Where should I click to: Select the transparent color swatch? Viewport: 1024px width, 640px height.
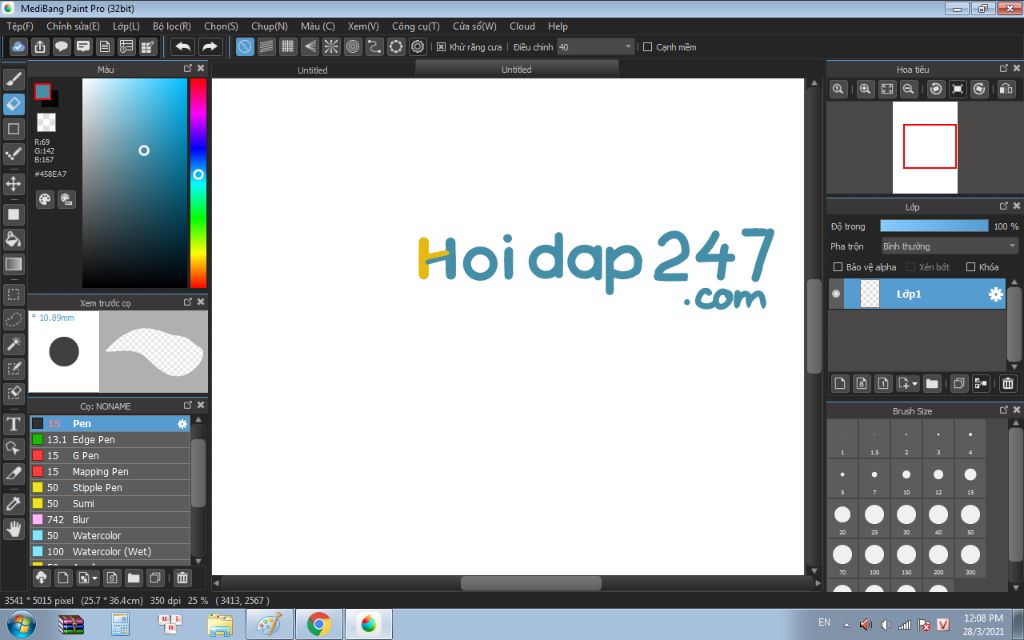46,122
